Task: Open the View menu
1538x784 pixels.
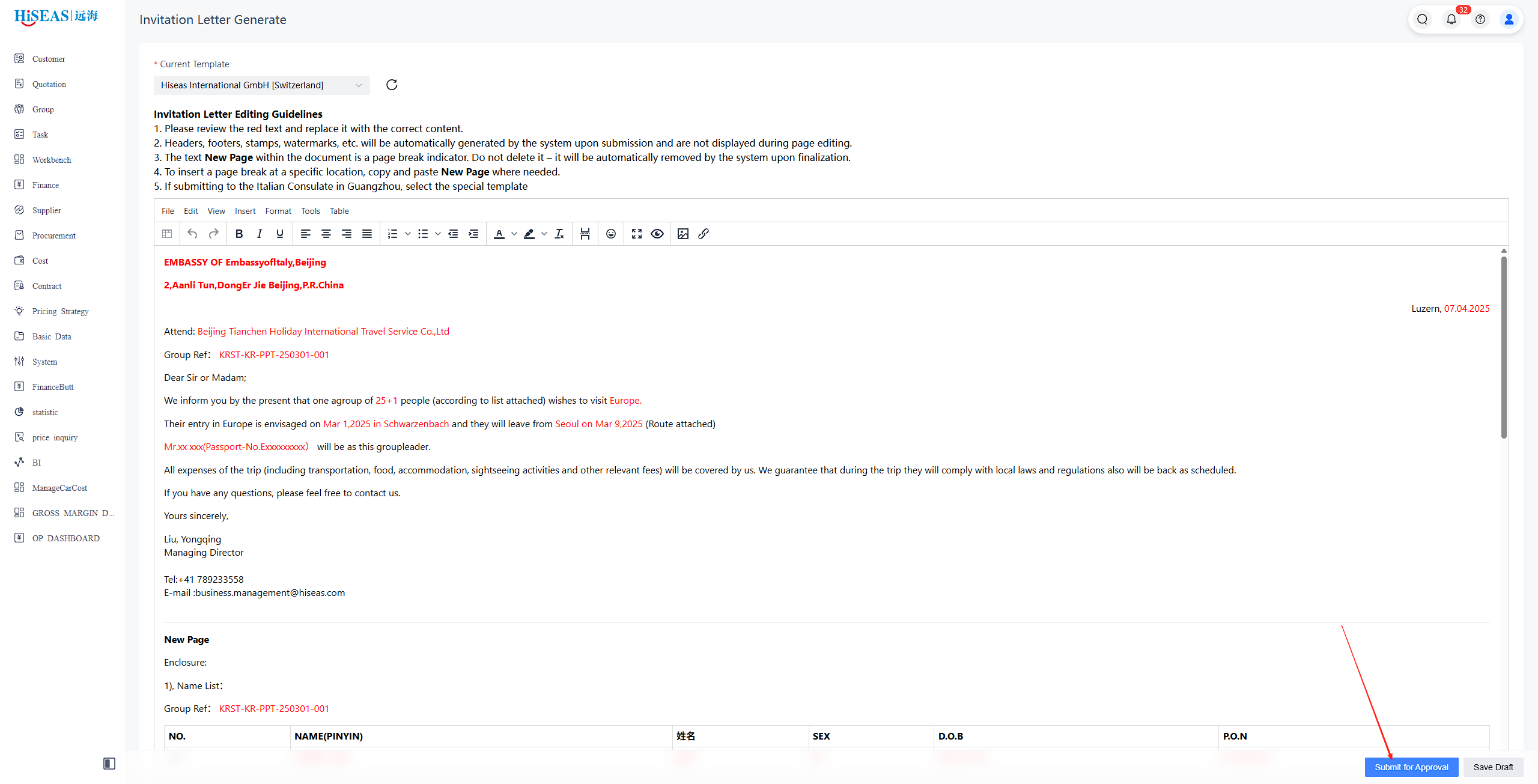Action: (216, 211)
